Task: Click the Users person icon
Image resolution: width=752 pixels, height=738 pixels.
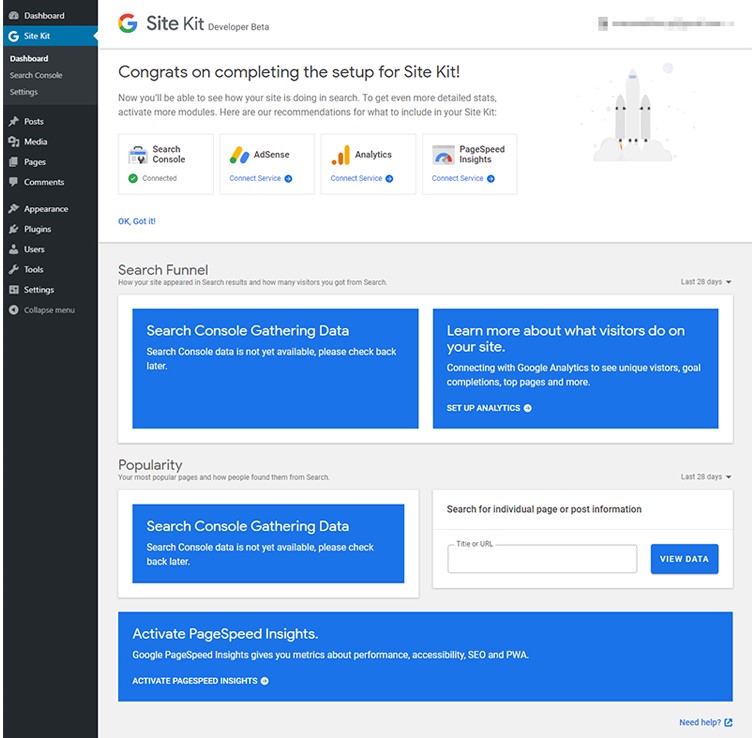Action: click(x=13, y=249)
